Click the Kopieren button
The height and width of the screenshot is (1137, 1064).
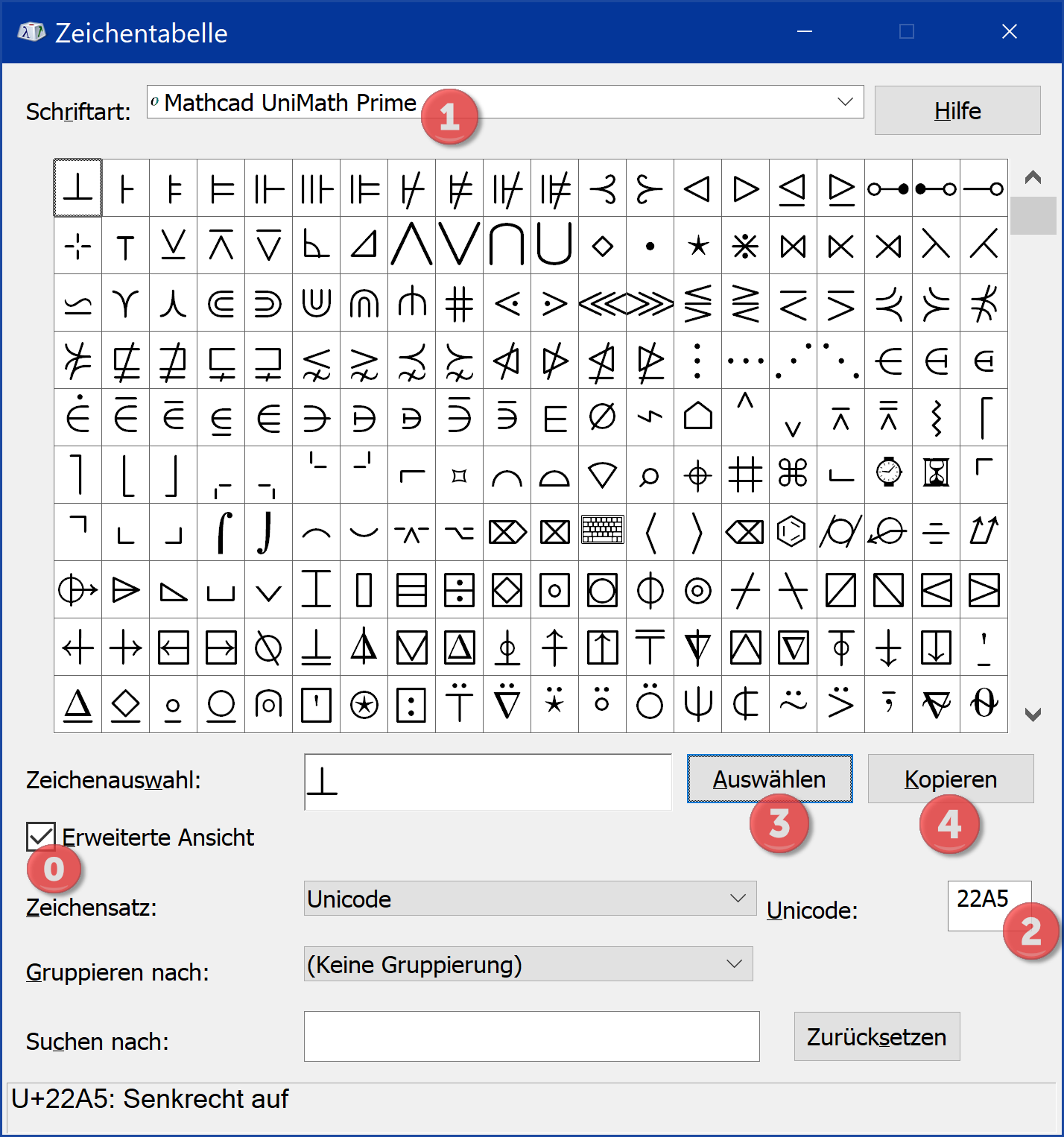point(950,779)
